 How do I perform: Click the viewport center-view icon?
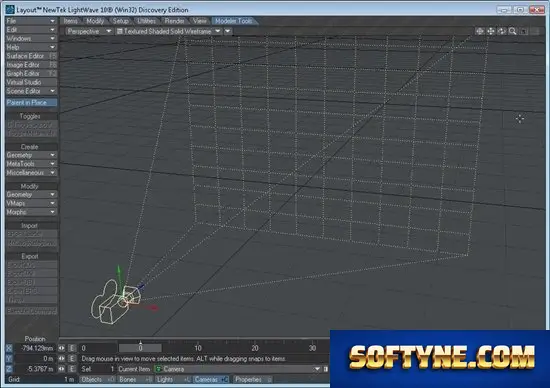click(479, 31)
